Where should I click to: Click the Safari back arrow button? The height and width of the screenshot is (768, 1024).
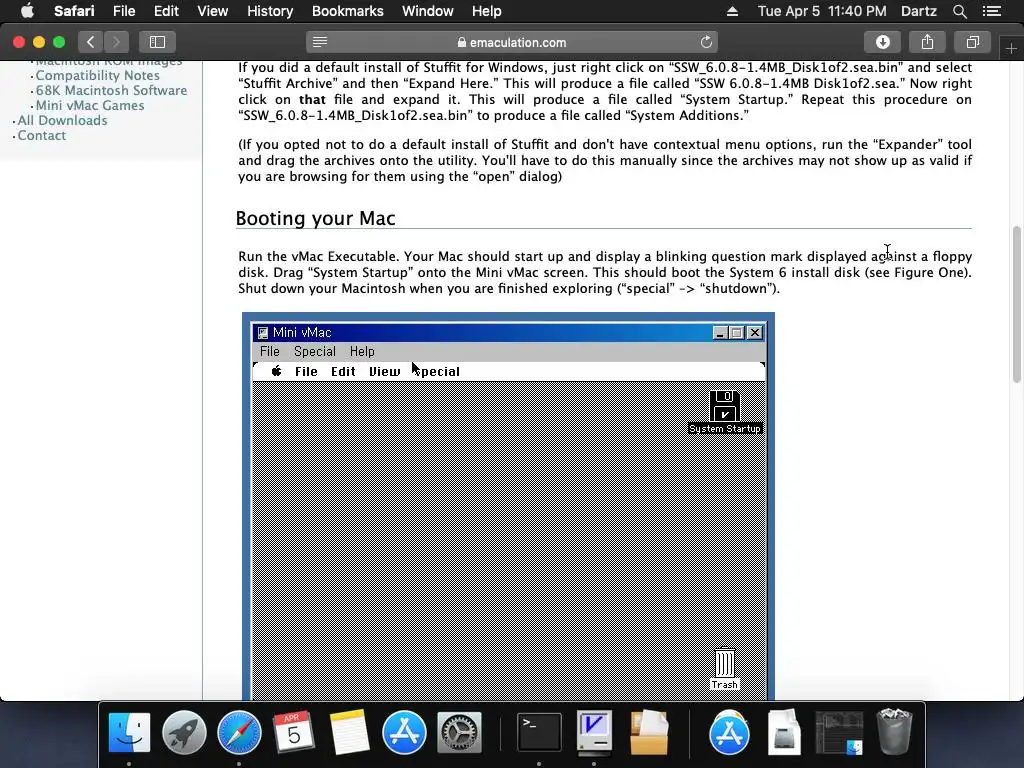pos(91,42)
